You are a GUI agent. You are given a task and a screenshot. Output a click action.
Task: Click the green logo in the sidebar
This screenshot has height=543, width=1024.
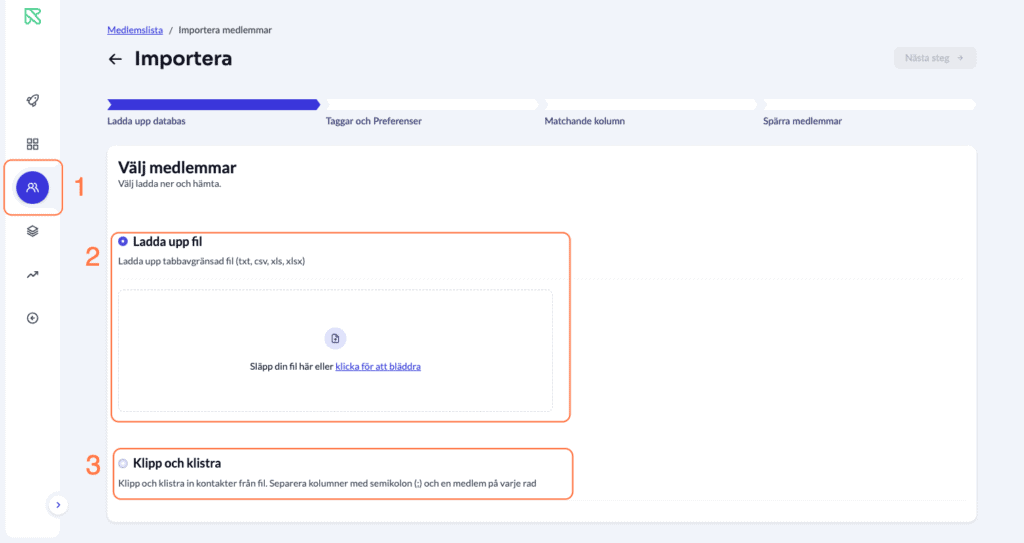33,17
